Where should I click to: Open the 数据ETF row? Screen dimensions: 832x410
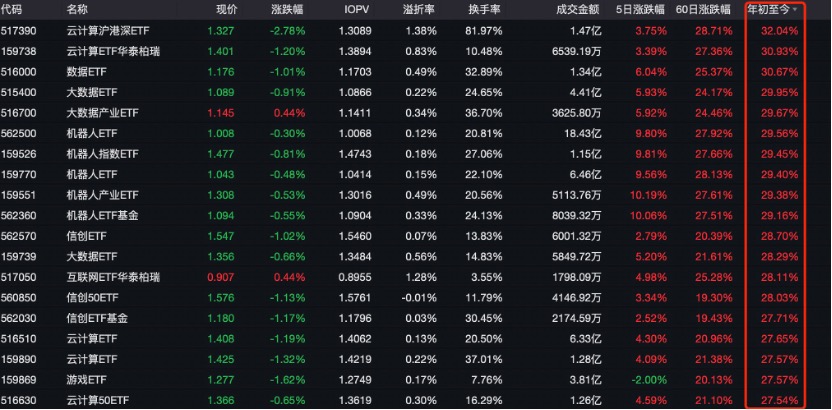[x=416, y=72]
